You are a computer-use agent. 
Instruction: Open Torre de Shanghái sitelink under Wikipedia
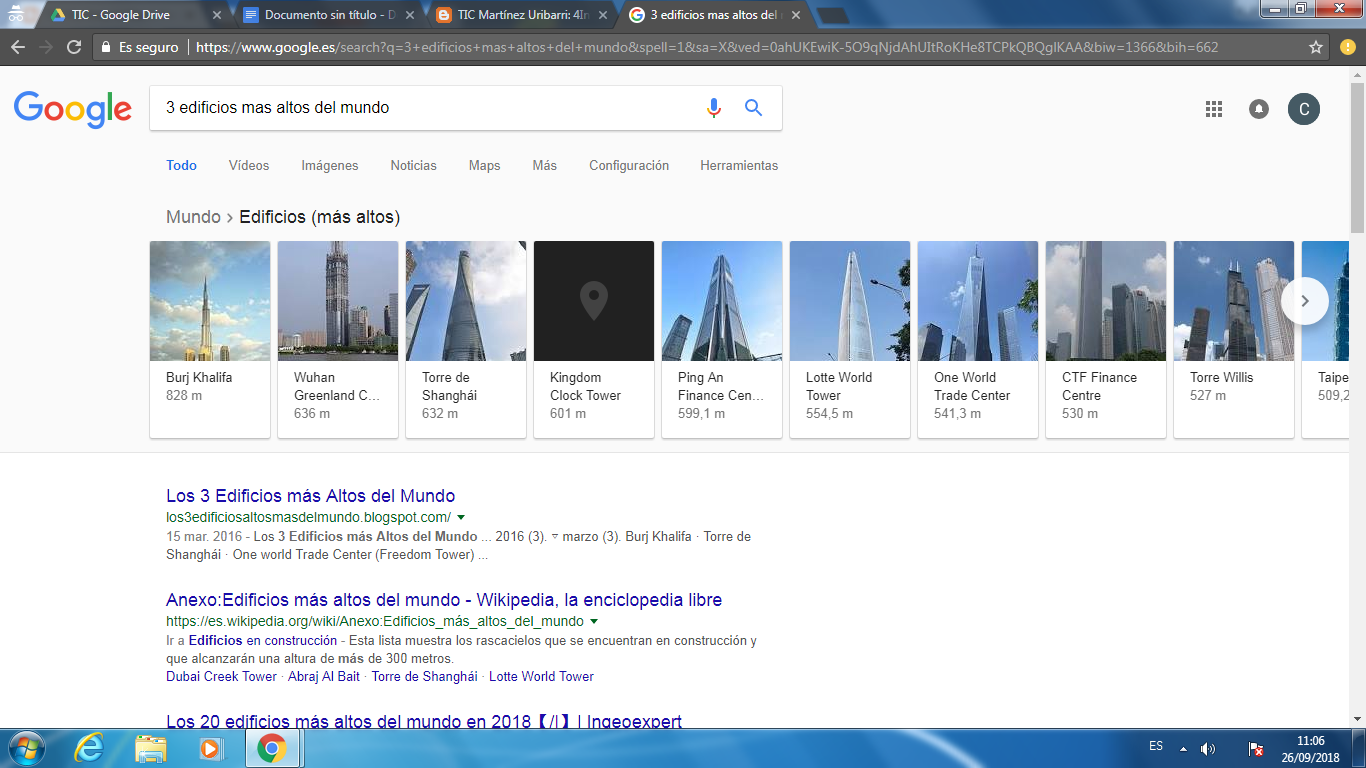425,677
